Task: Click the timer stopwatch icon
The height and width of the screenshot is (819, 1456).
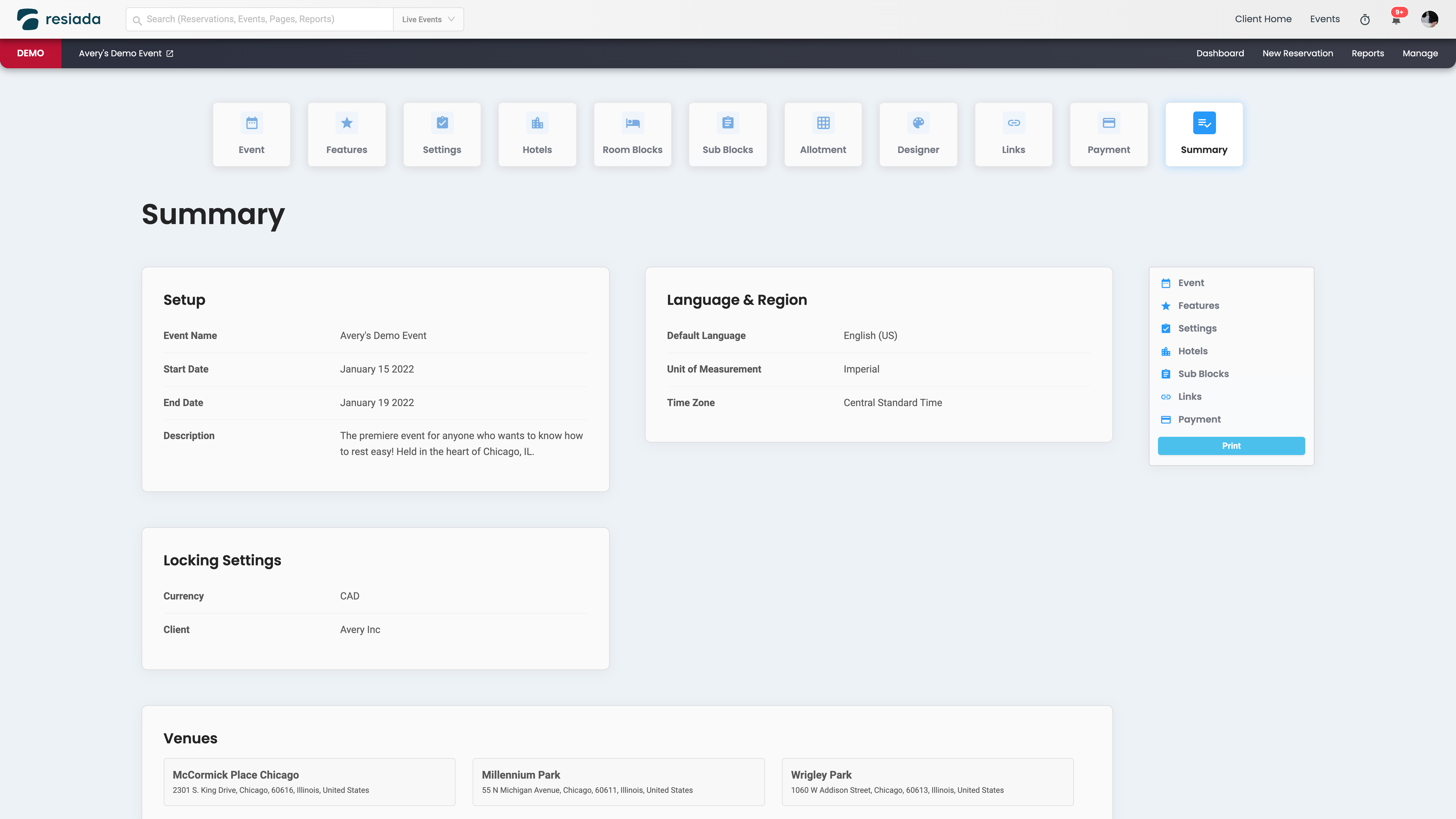Action: (1364, 20)
